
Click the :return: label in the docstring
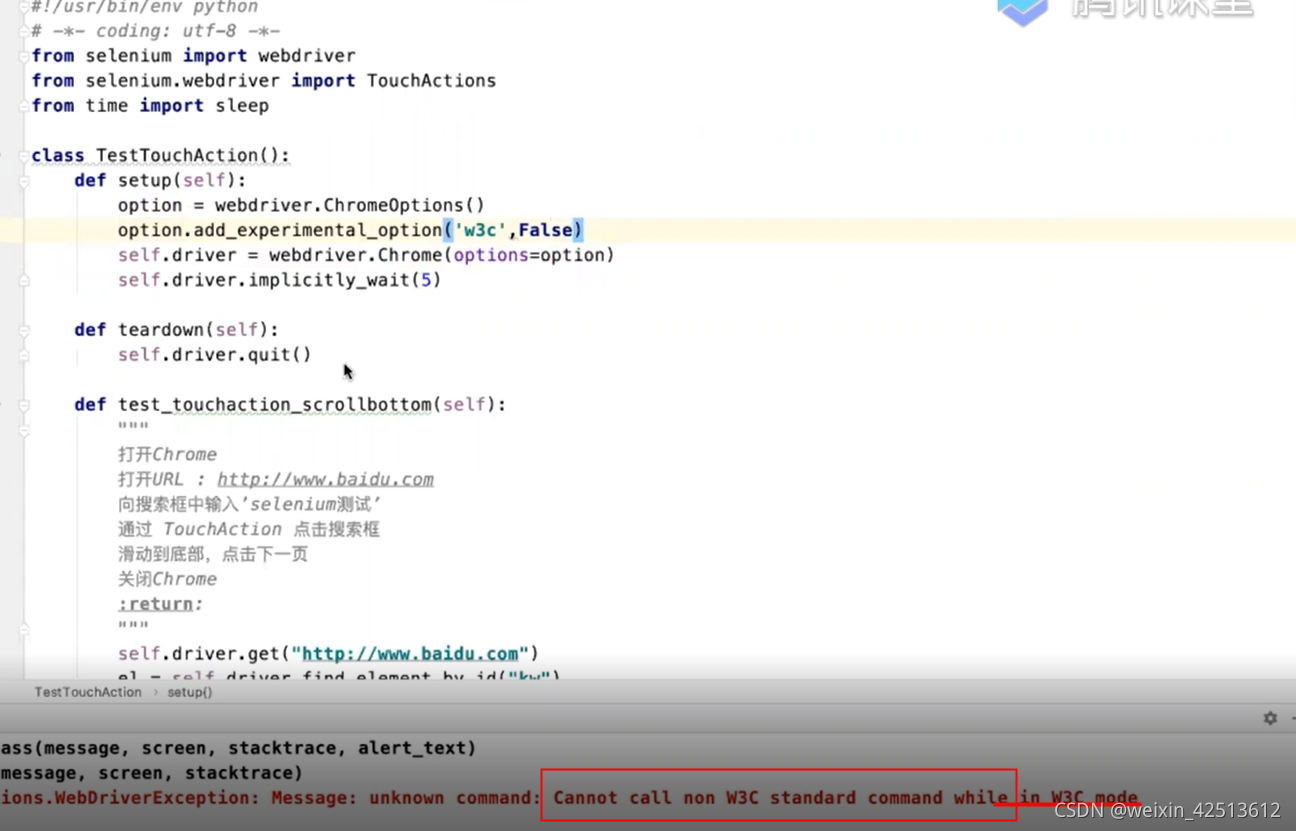157,603
